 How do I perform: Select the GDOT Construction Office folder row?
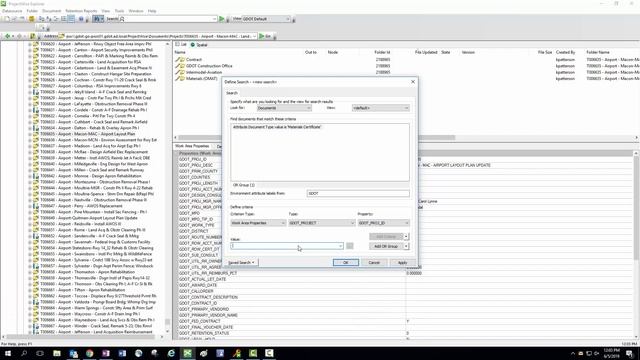point(209,66)
